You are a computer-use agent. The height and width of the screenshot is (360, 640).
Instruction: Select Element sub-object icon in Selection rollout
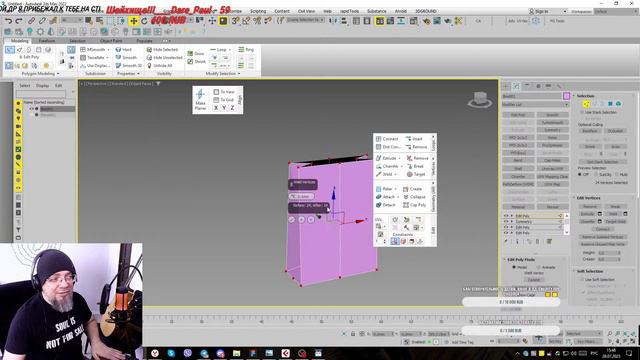click(x=619, y=104)
